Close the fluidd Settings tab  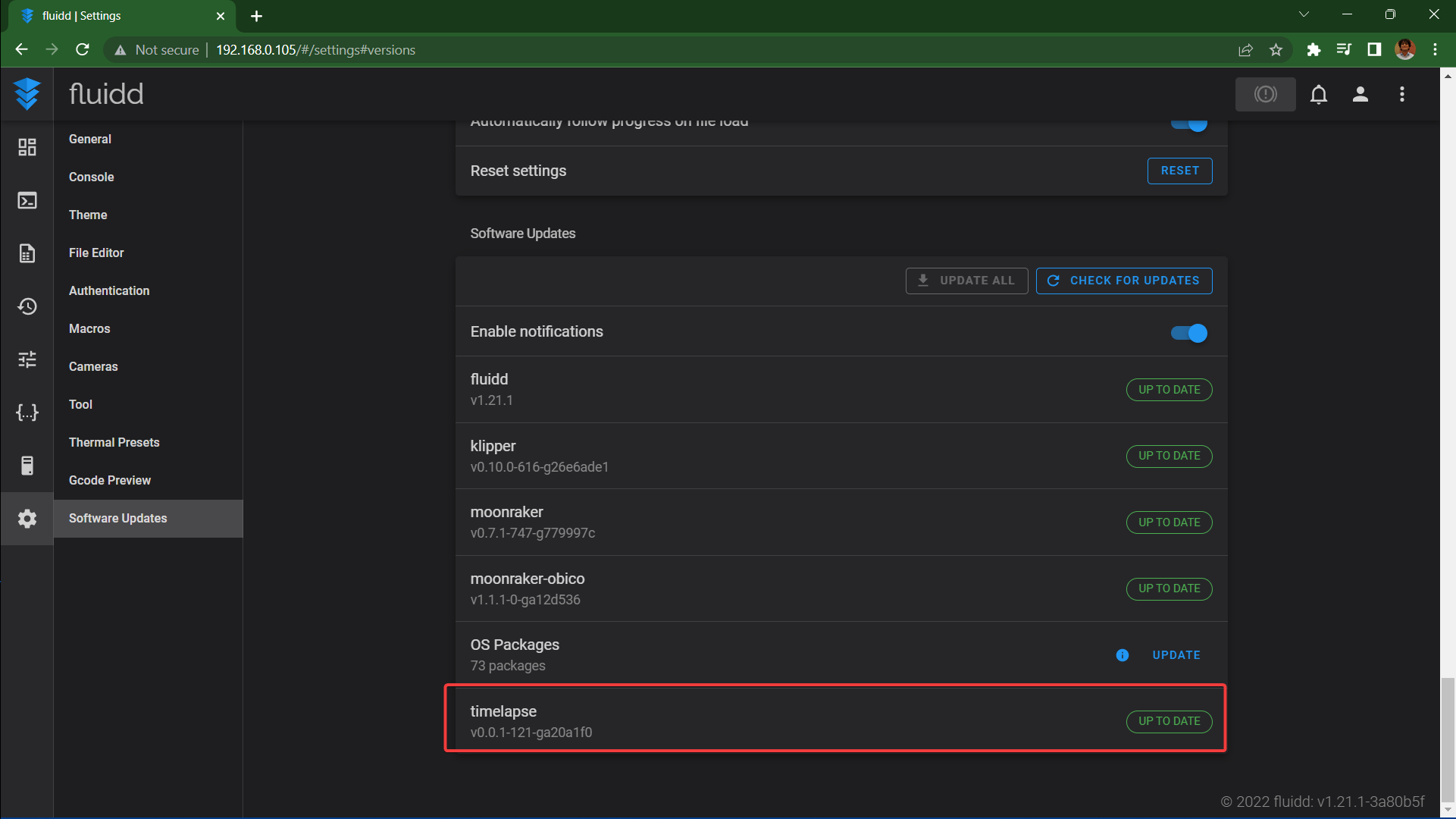coord(221,16)
